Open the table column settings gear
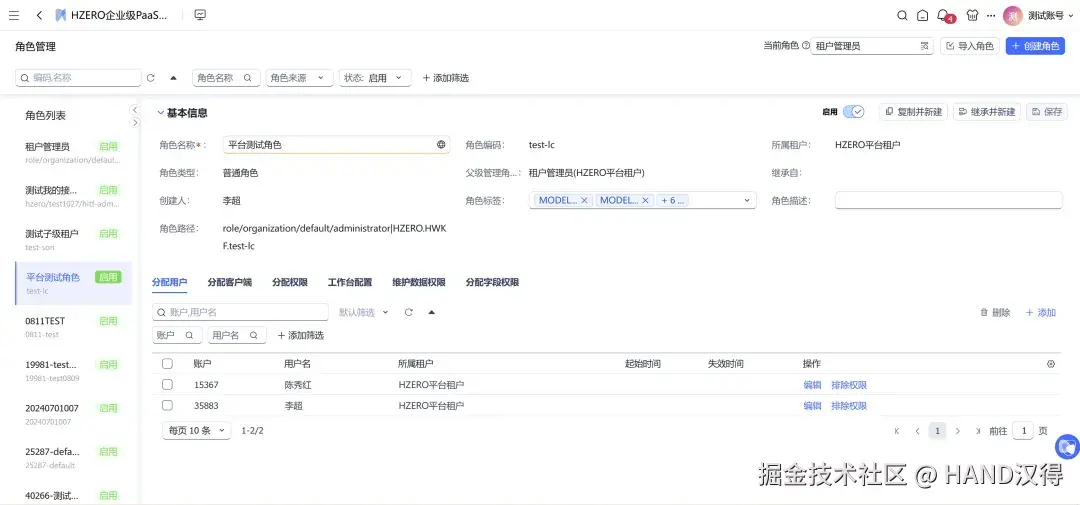 click(x=1051, y=364)
